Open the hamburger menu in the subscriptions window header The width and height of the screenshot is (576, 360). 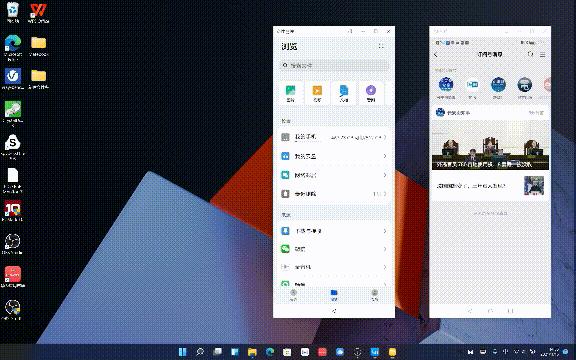coord(543,55)
